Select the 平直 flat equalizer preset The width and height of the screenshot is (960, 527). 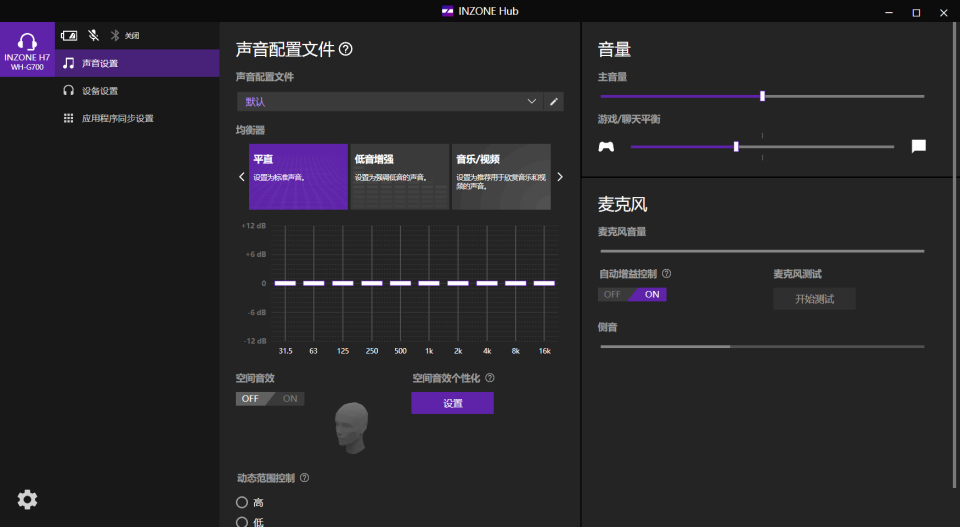(x=298, y=177)
